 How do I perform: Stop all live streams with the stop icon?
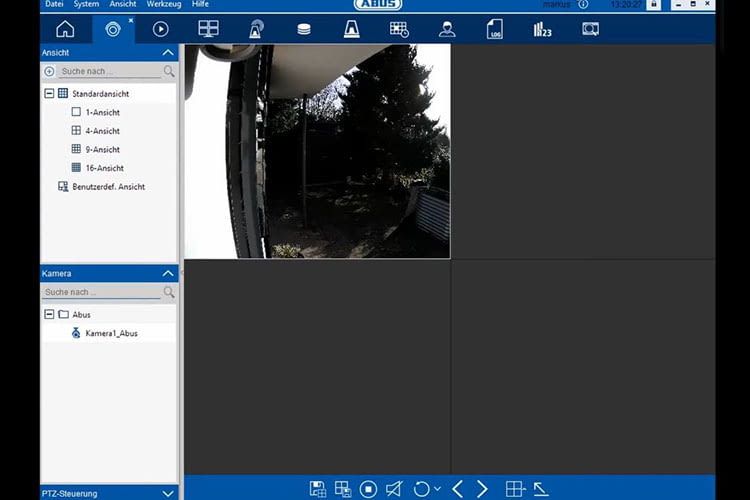[x=368, y=488]
